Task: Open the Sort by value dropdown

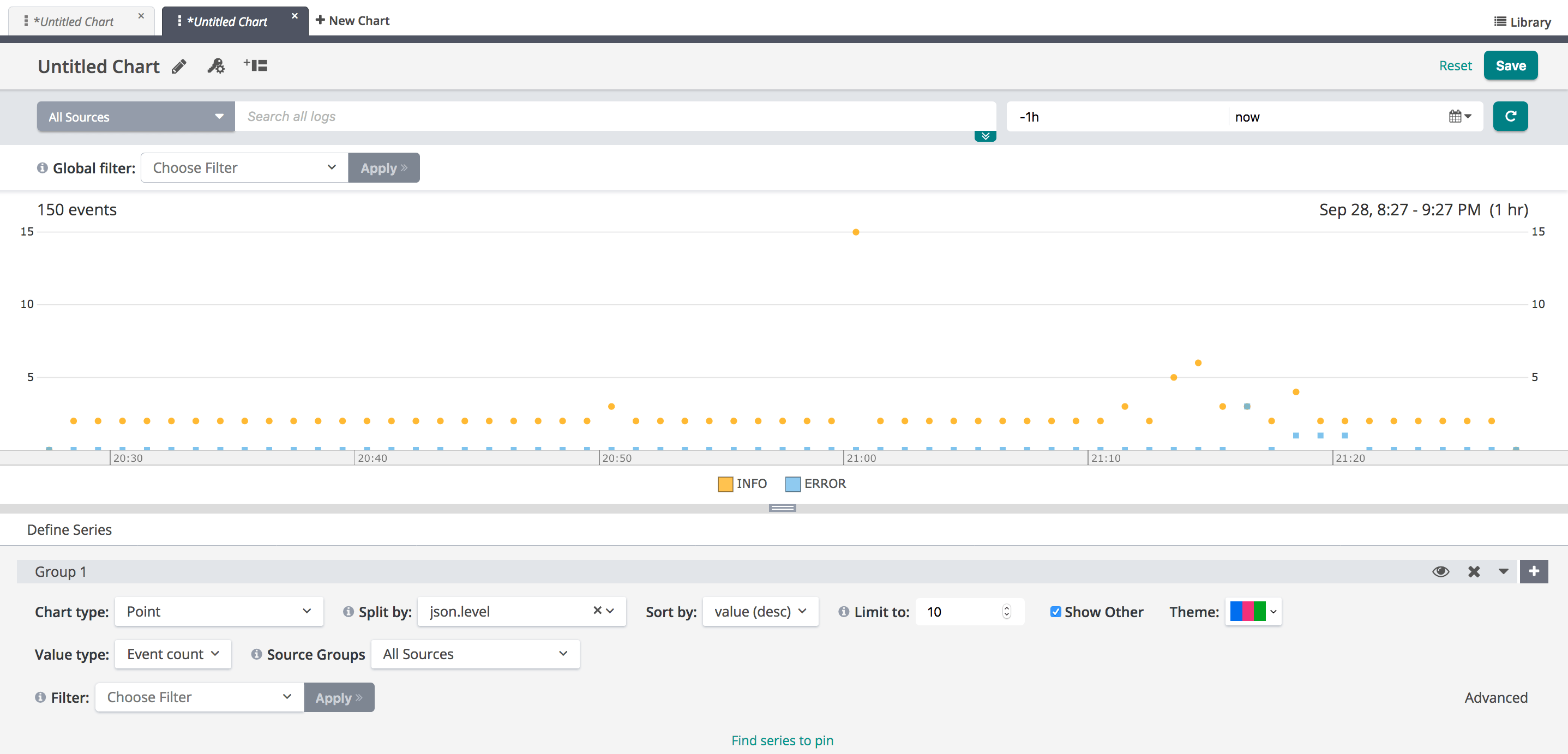Action: [x=760, y=612]
